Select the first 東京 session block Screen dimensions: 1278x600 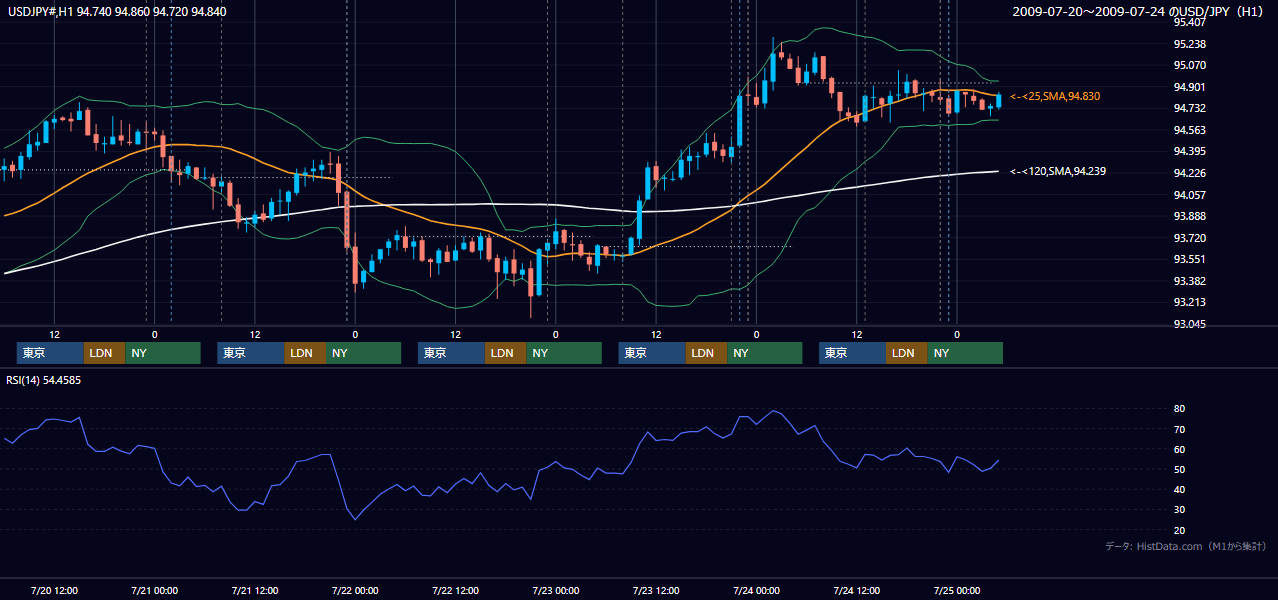pos(50,353)
